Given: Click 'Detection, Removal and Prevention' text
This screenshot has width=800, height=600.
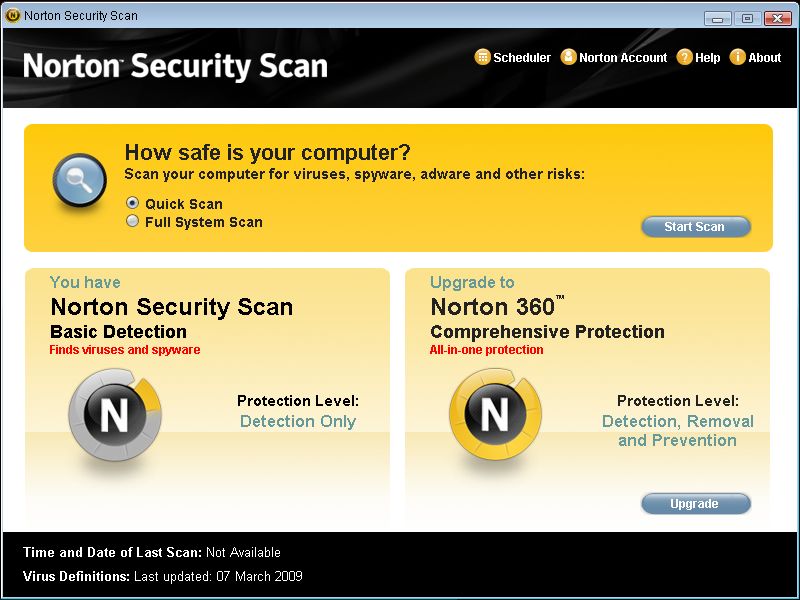Looking at the screenshot, I should click(678, 431).
